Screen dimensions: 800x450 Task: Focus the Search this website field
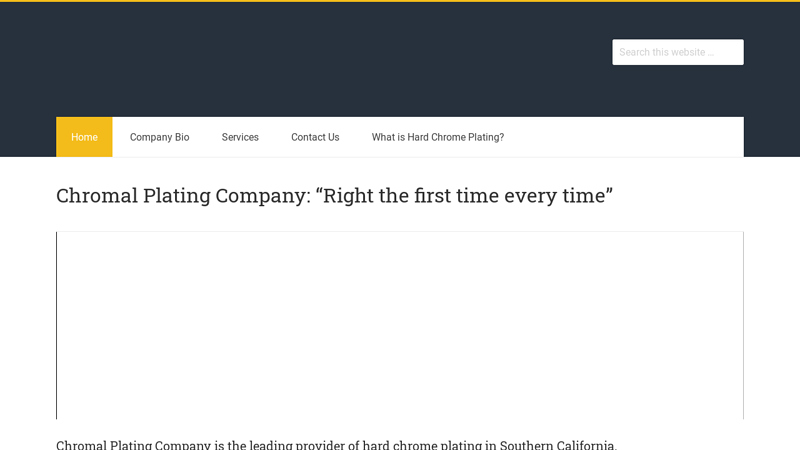coord(677,52)
